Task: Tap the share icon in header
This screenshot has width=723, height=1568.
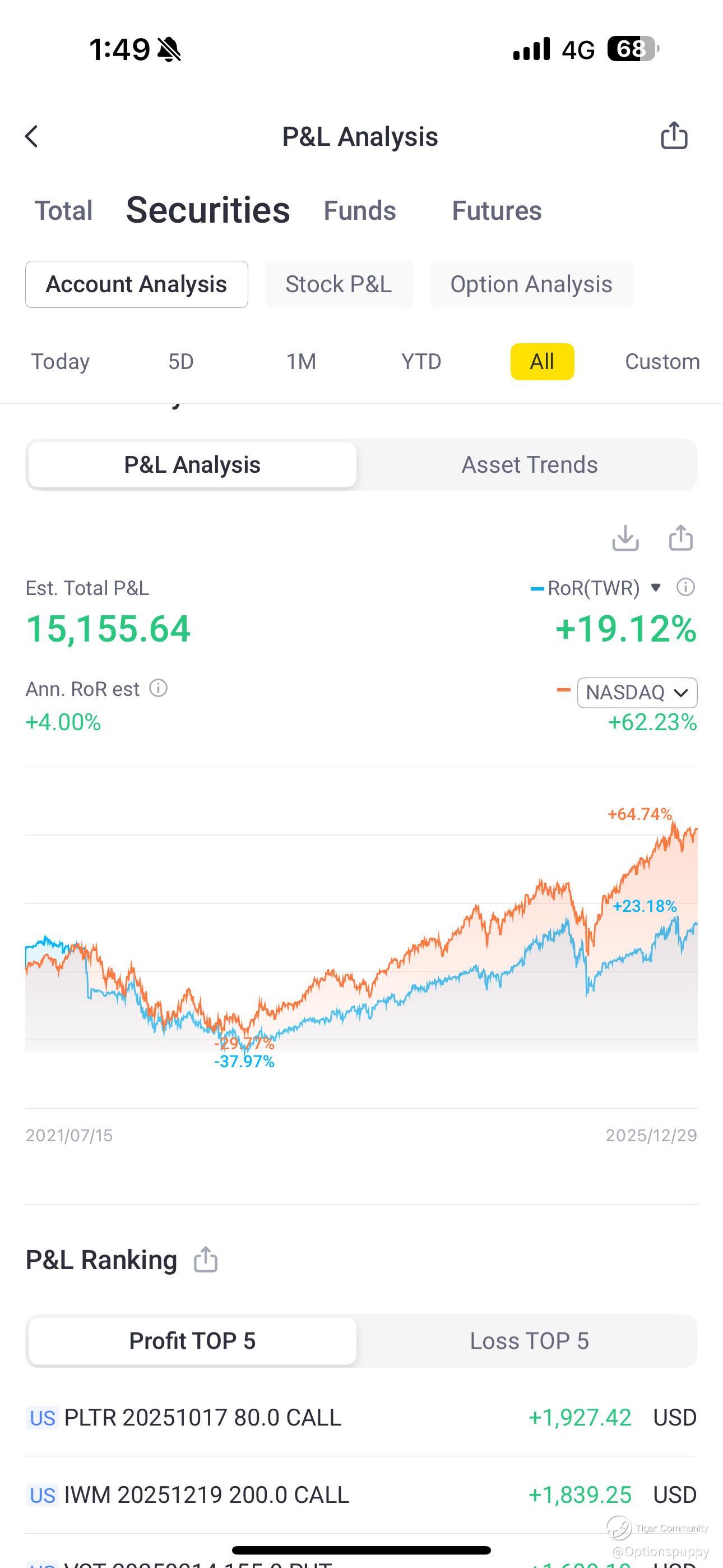Action: pos(674,135)
